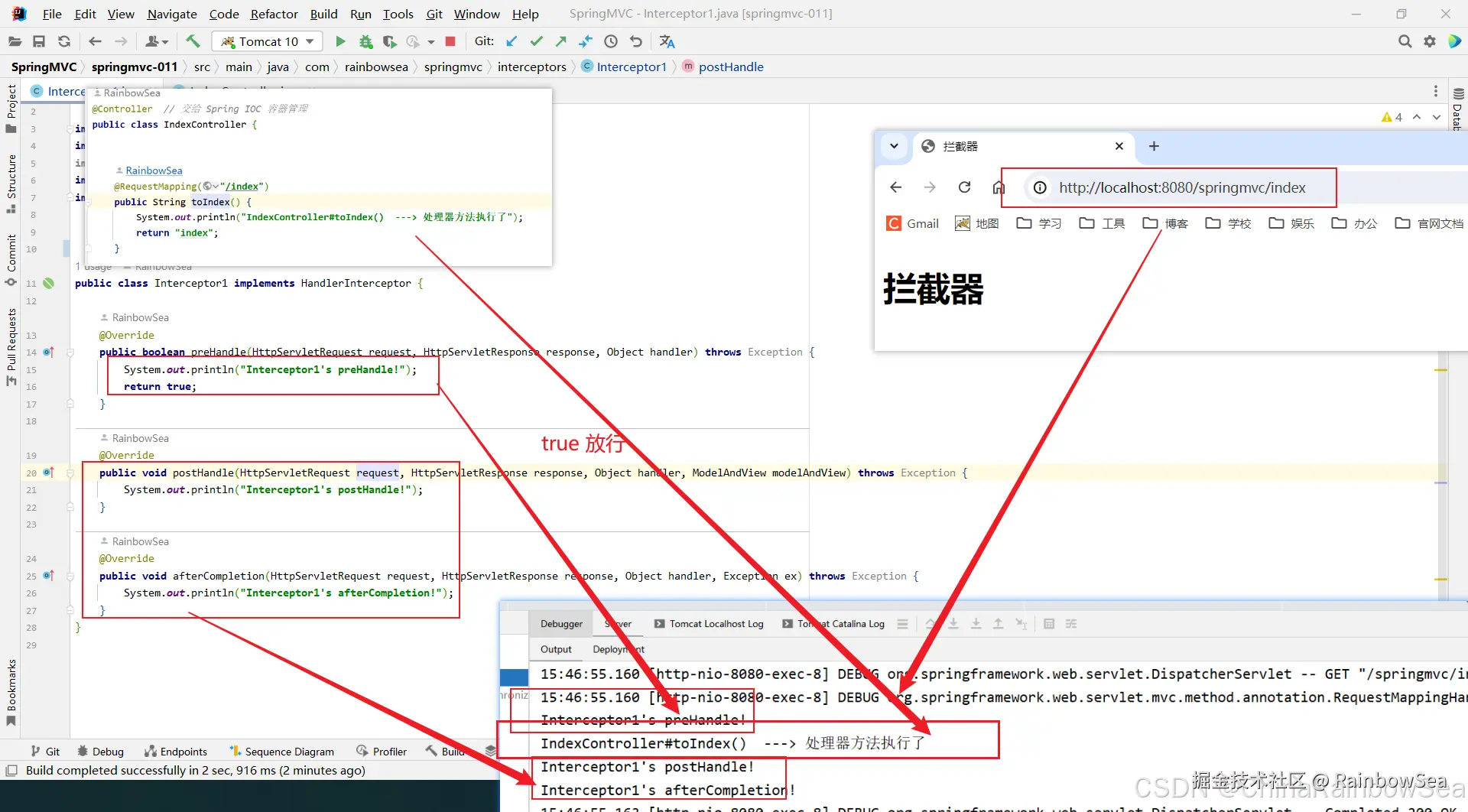Go back in the browser window
Image resolution: width=1468 pixels, height=812 pixels.
point(896,187)
